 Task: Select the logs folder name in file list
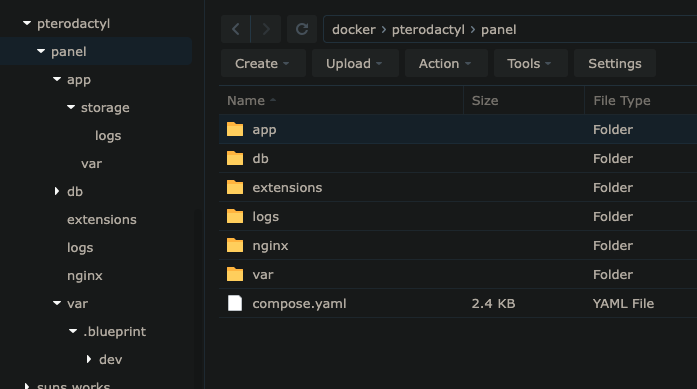coord(265,217)
